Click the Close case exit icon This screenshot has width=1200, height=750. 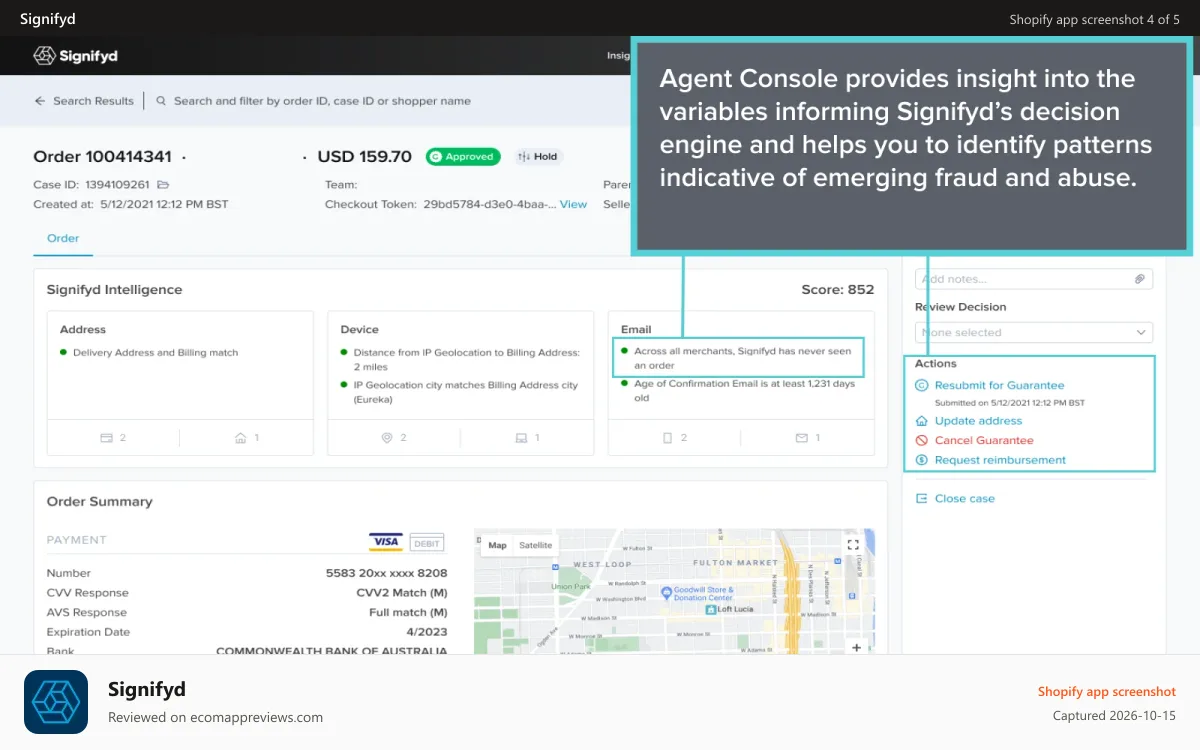click(922, 498)
